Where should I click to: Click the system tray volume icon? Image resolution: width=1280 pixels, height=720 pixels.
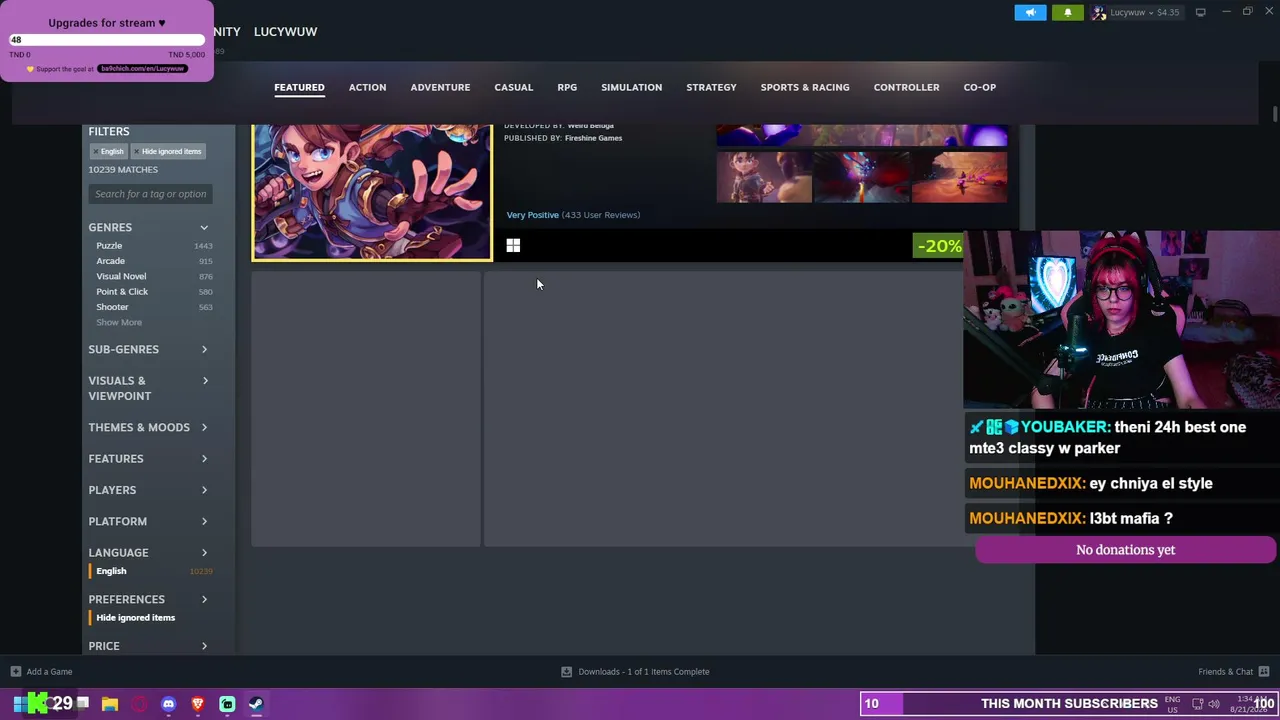[1213, 704]
